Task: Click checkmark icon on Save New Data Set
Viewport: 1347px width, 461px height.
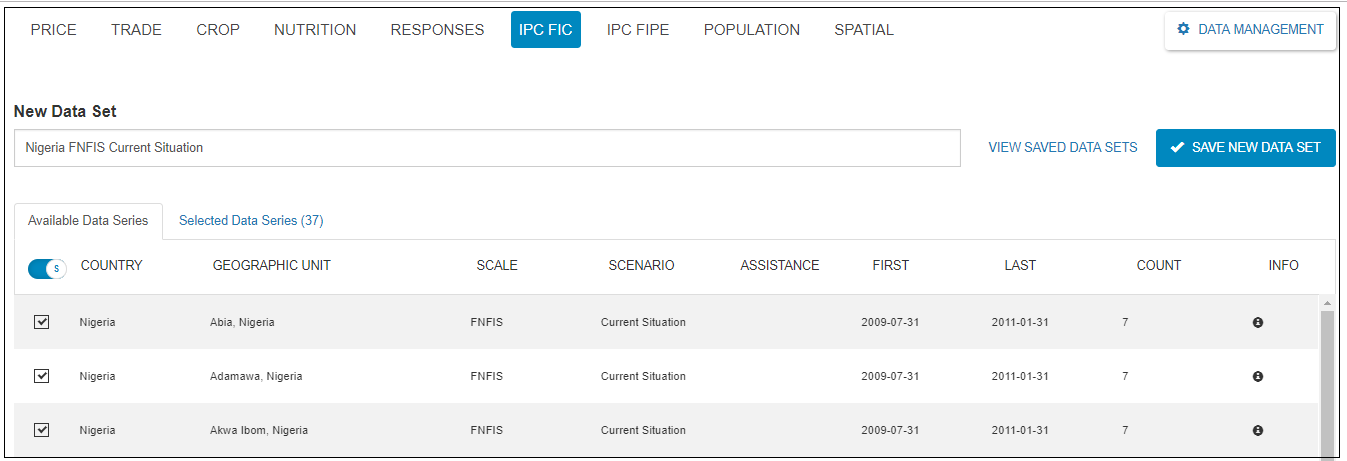Action: pos(1177,147)
